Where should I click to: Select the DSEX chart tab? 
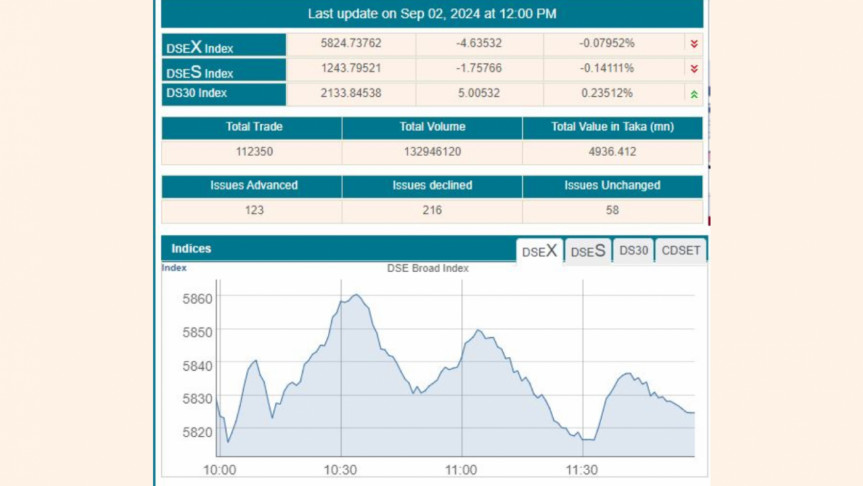pyautogui.click(x=539, y=252)
